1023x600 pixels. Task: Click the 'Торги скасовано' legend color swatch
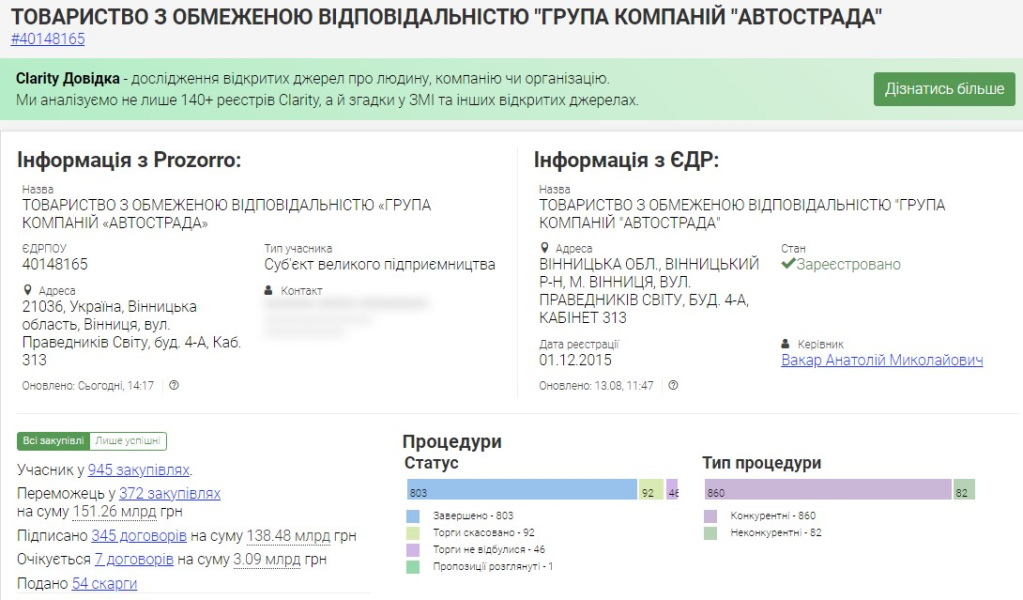(413, 533)
